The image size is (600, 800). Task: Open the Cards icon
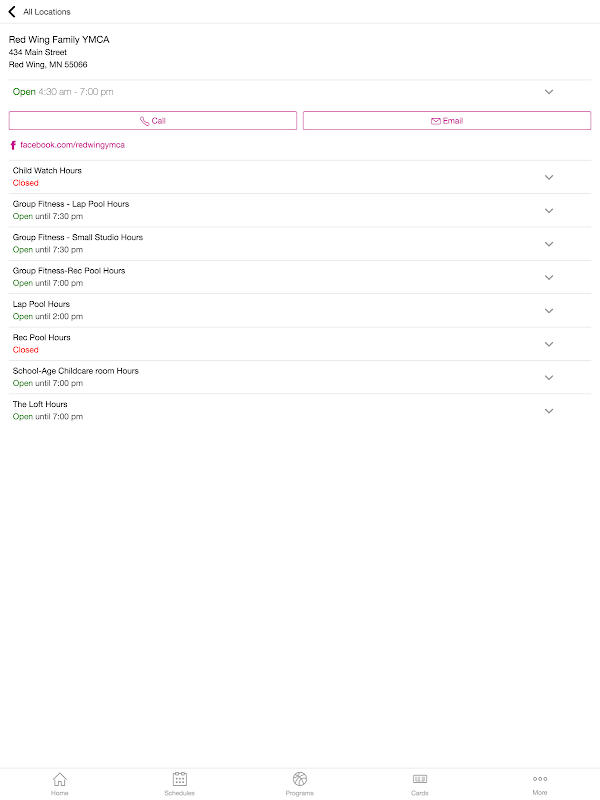420,779
